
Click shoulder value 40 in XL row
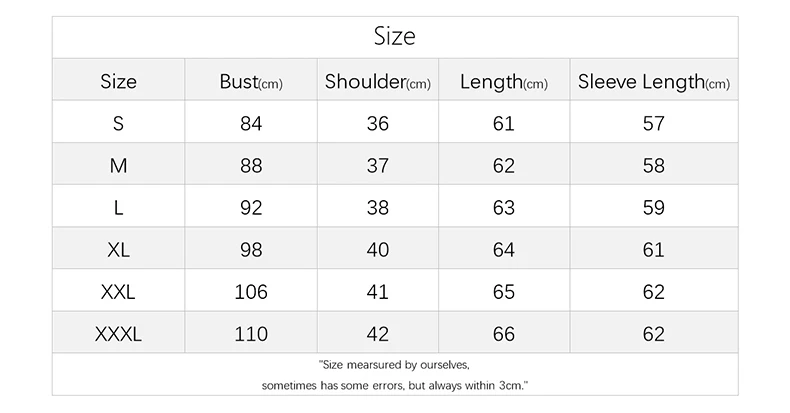point(378,250)
